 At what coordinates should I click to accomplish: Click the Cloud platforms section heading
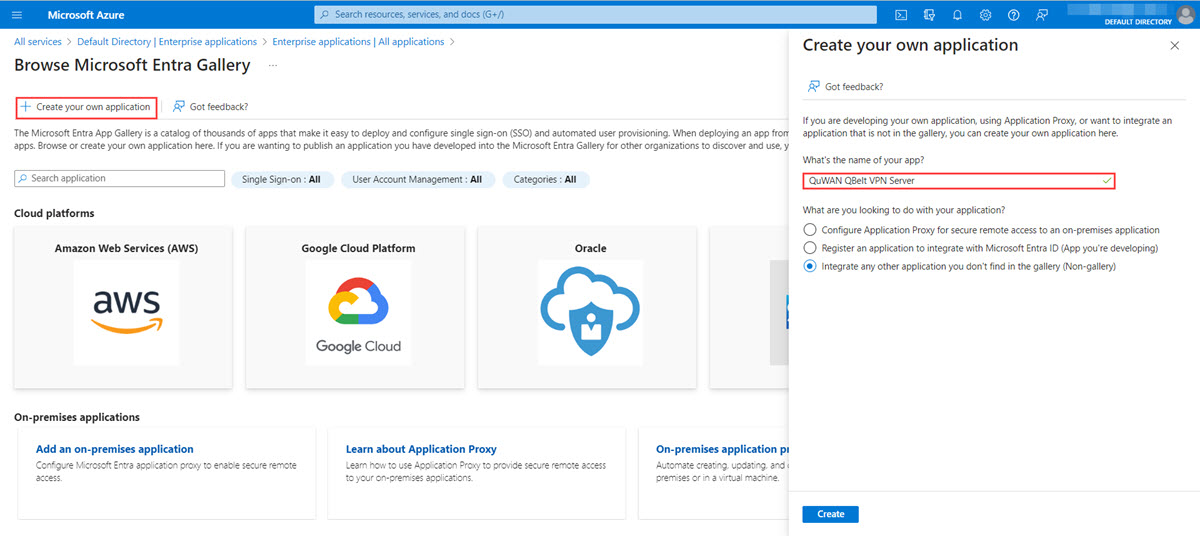coord(54,213)
